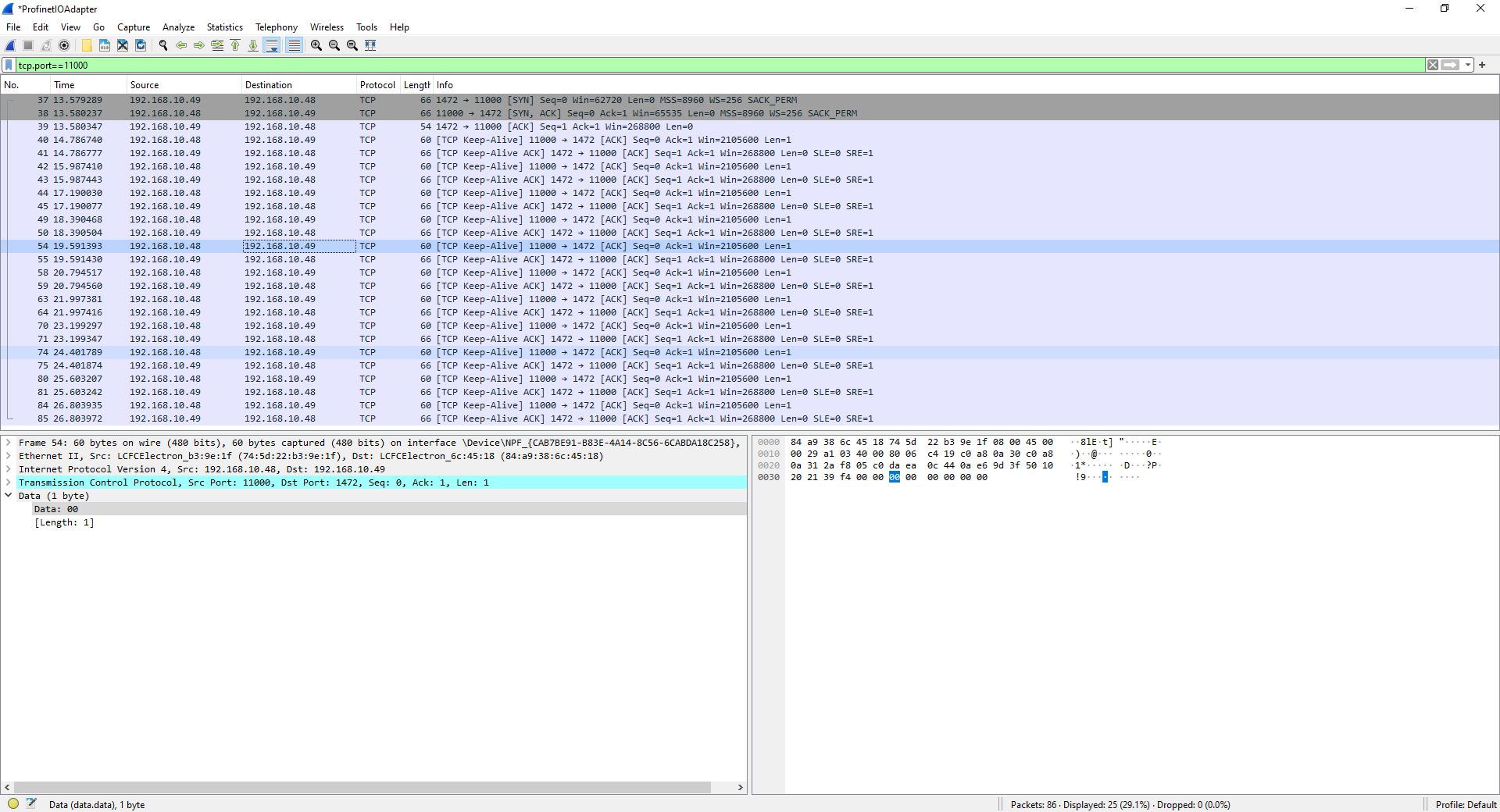1500x812 pixels.
Task: Select packet 37 SYN row
Action: (x=749, y=100)
